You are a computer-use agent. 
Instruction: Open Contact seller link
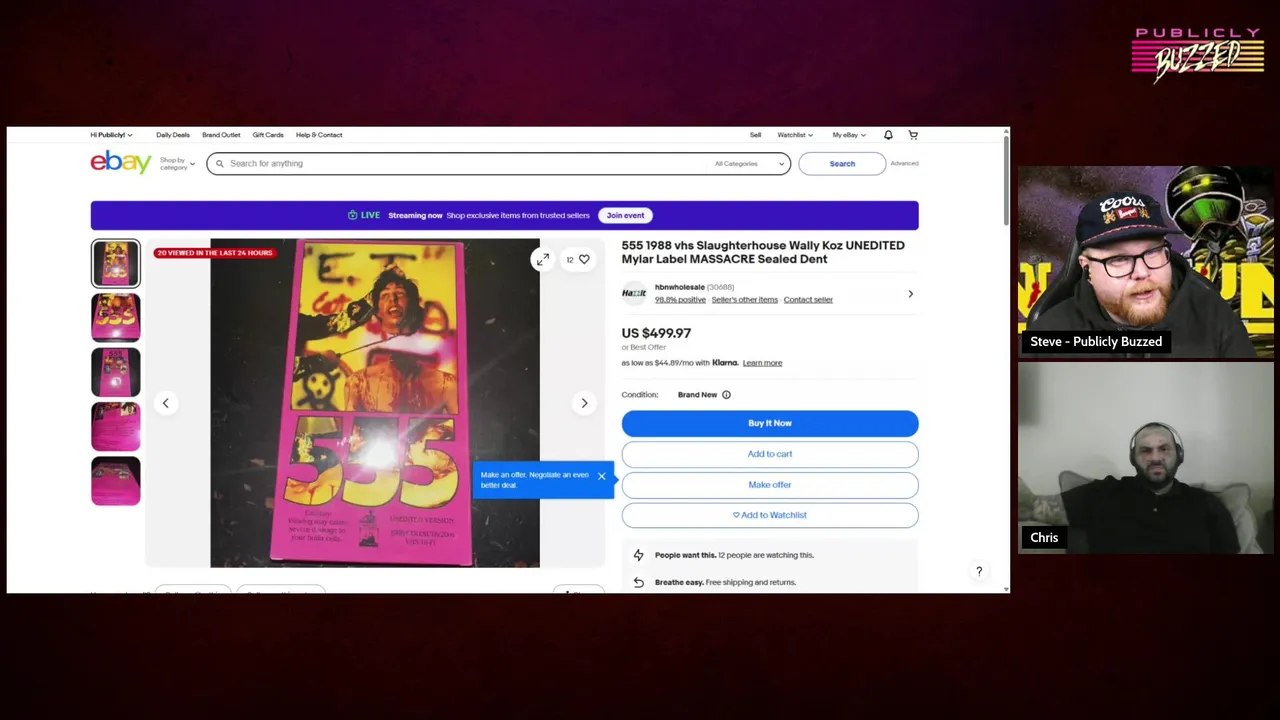click(x=808, y=300)
